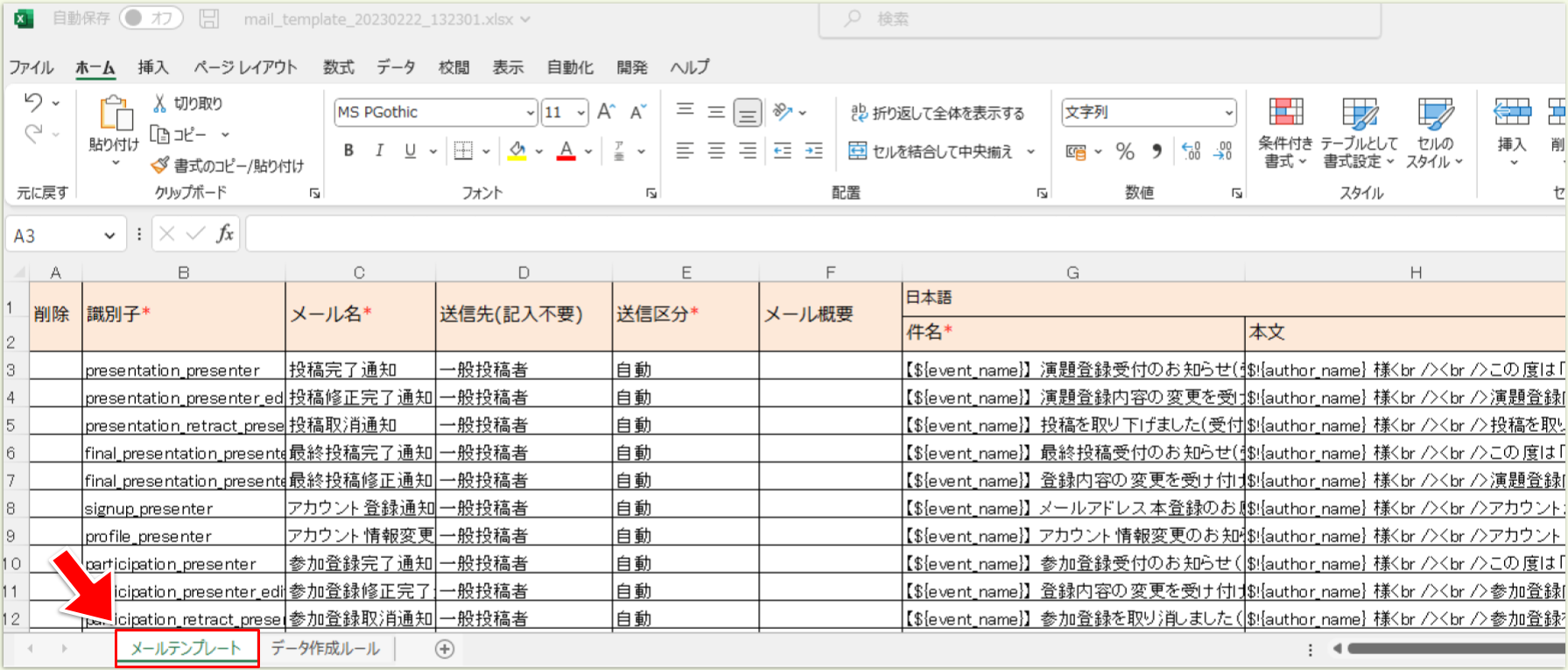The height and width of the screenshot is (670, 1568).
Task: Open the Clipboard (クリップボード) dialog launcher
Action: tap(314, 194)
